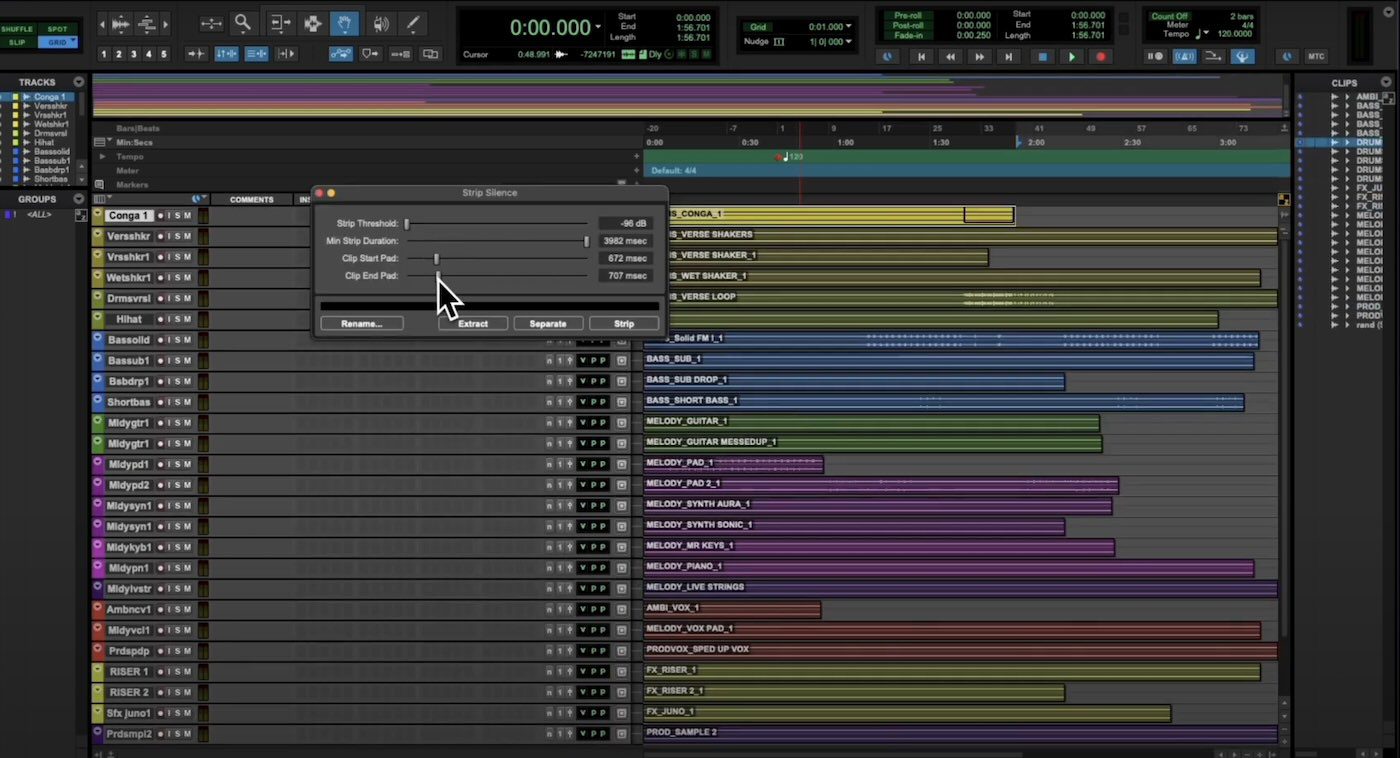Enable the metronome click icon
Image resolution: width=1400 pixels, height=758 pixels.
click(x=1183, y=57)
